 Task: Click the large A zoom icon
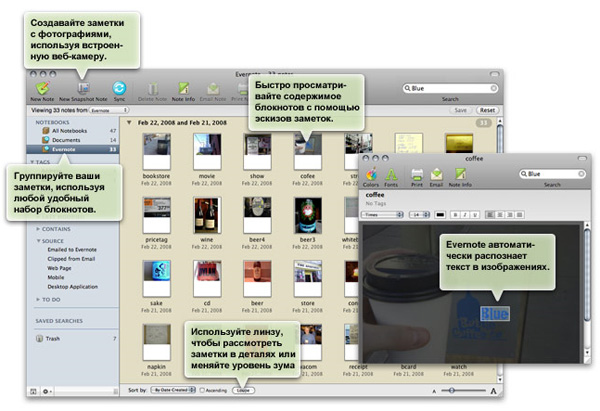[x=494, y=391]
